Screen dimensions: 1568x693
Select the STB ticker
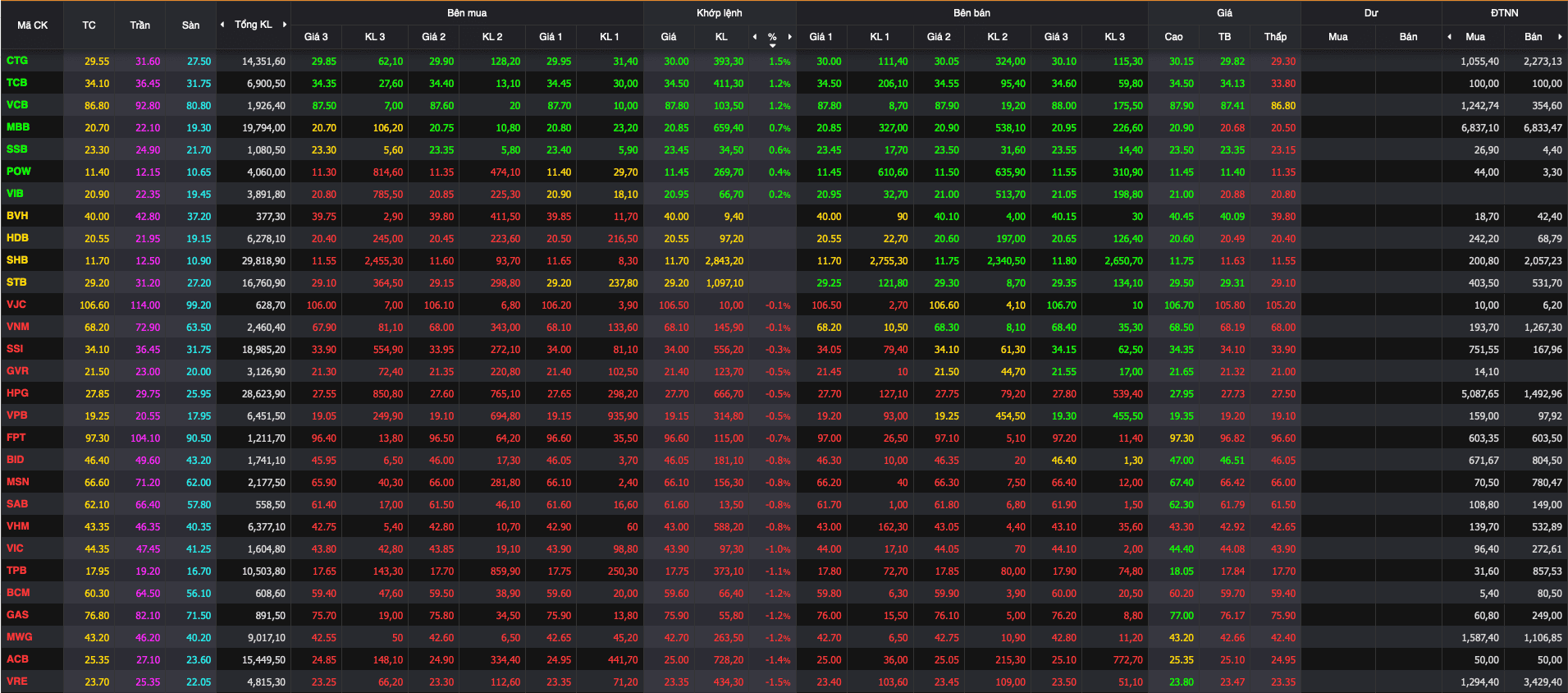[x=16, y=282]
